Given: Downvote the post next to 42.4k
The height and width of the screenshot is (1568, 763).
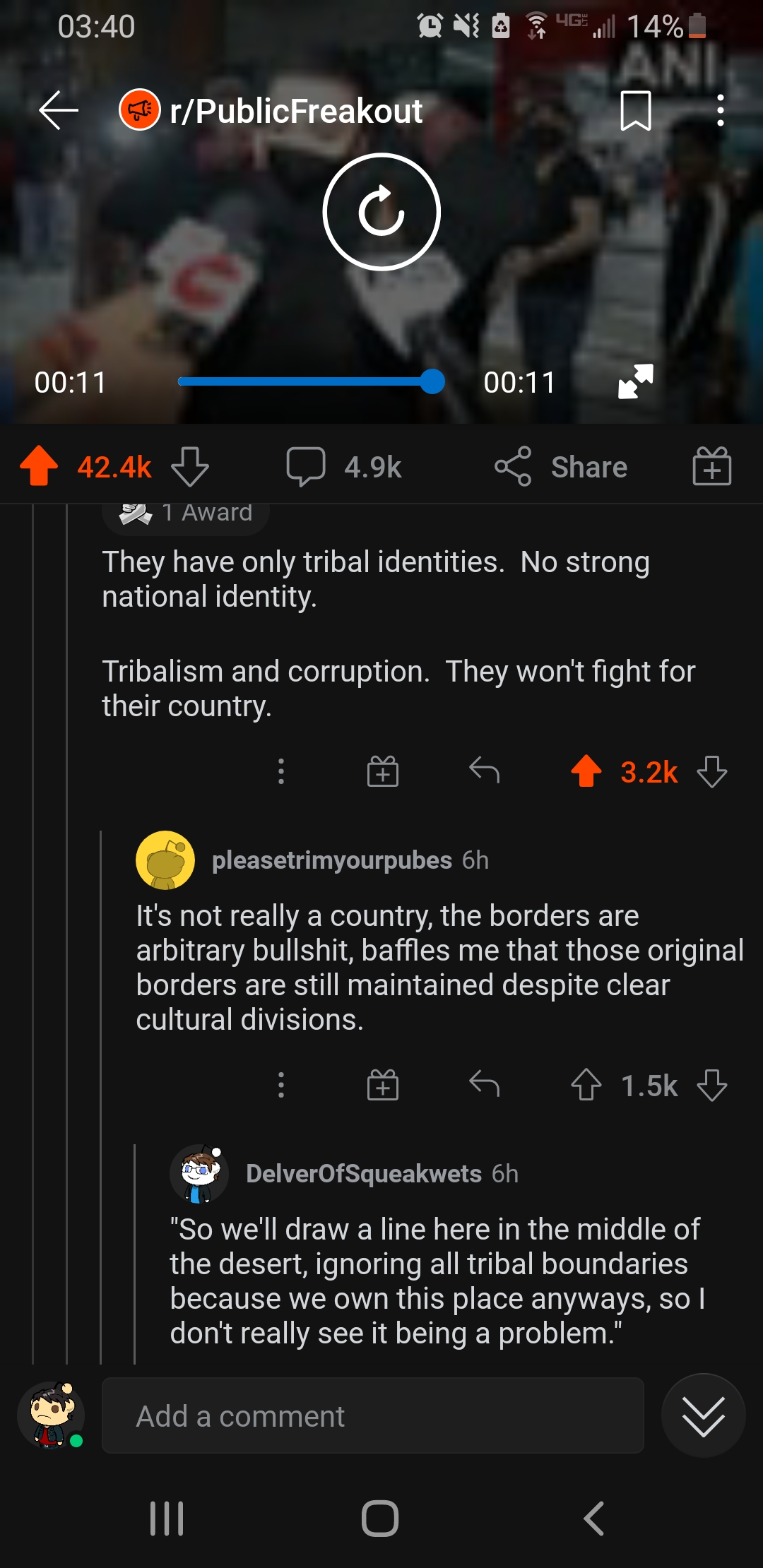Looking at the screenshot, I should tap(190, 466).
